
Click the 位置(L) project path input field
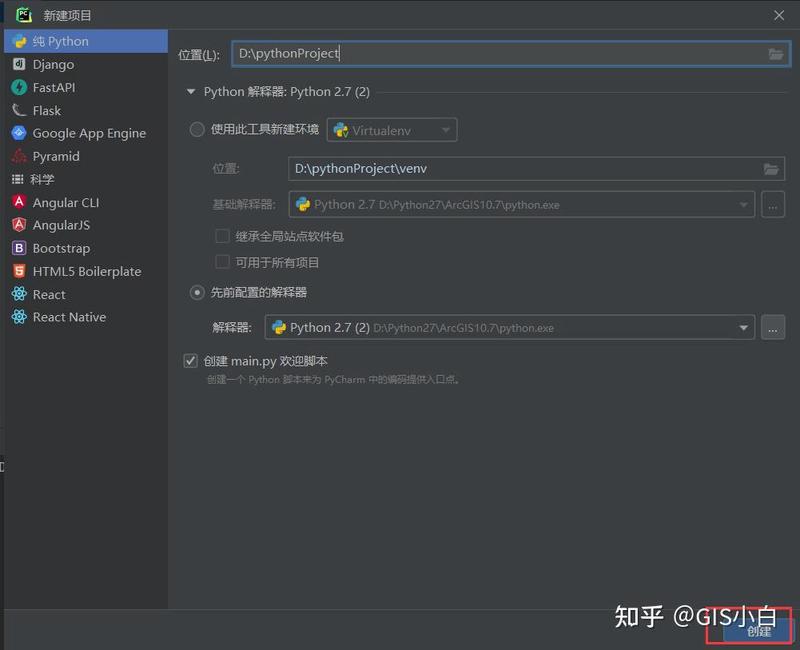click(x=511, y=54)
